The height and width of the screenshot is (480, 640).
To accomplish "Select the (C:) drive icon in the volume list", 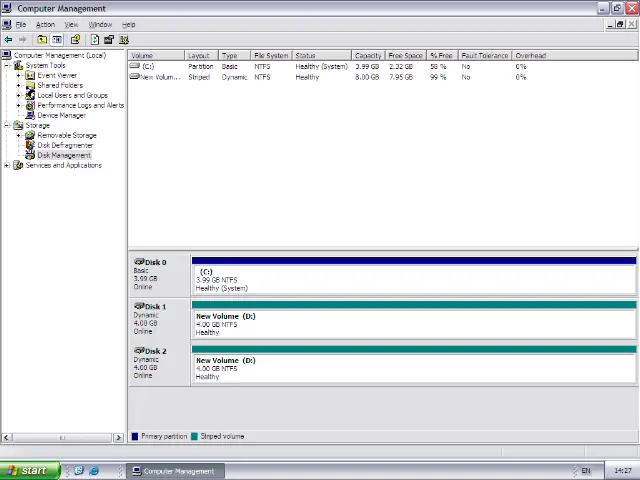I will pos(135,66).
